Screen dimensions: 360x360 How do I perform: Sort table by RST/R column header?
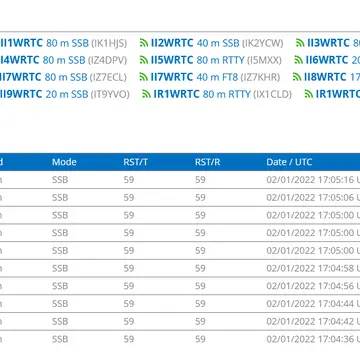click(207, 162)
